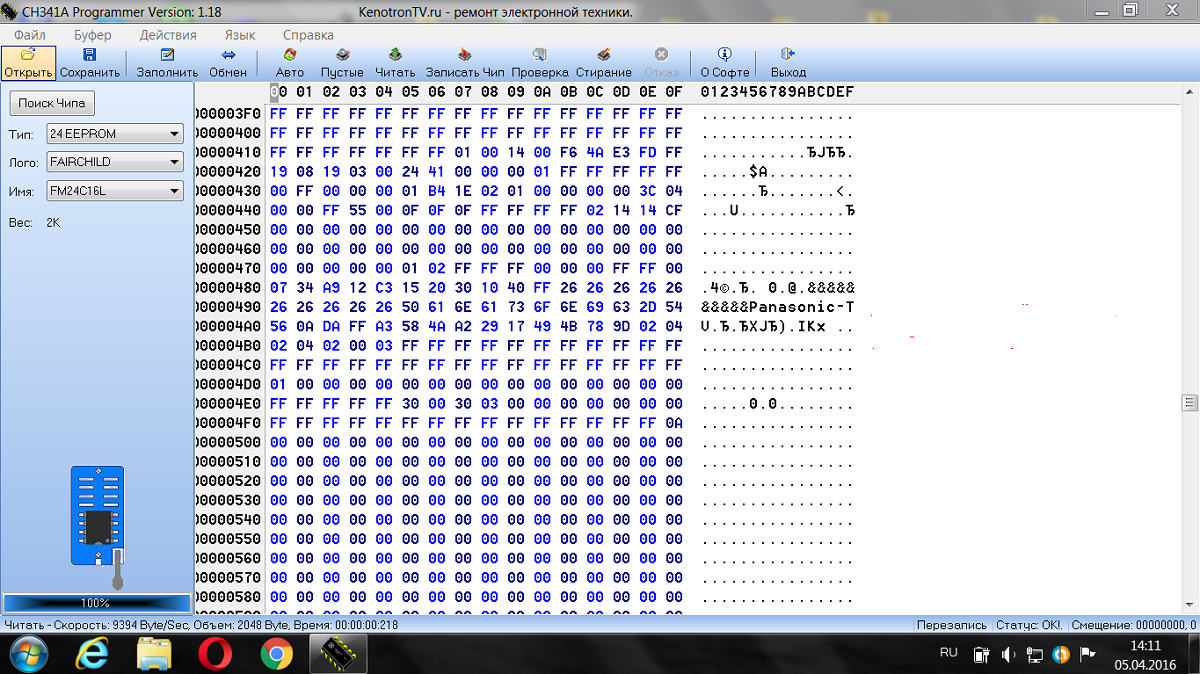Open the Действия menu

pos(167,34)
